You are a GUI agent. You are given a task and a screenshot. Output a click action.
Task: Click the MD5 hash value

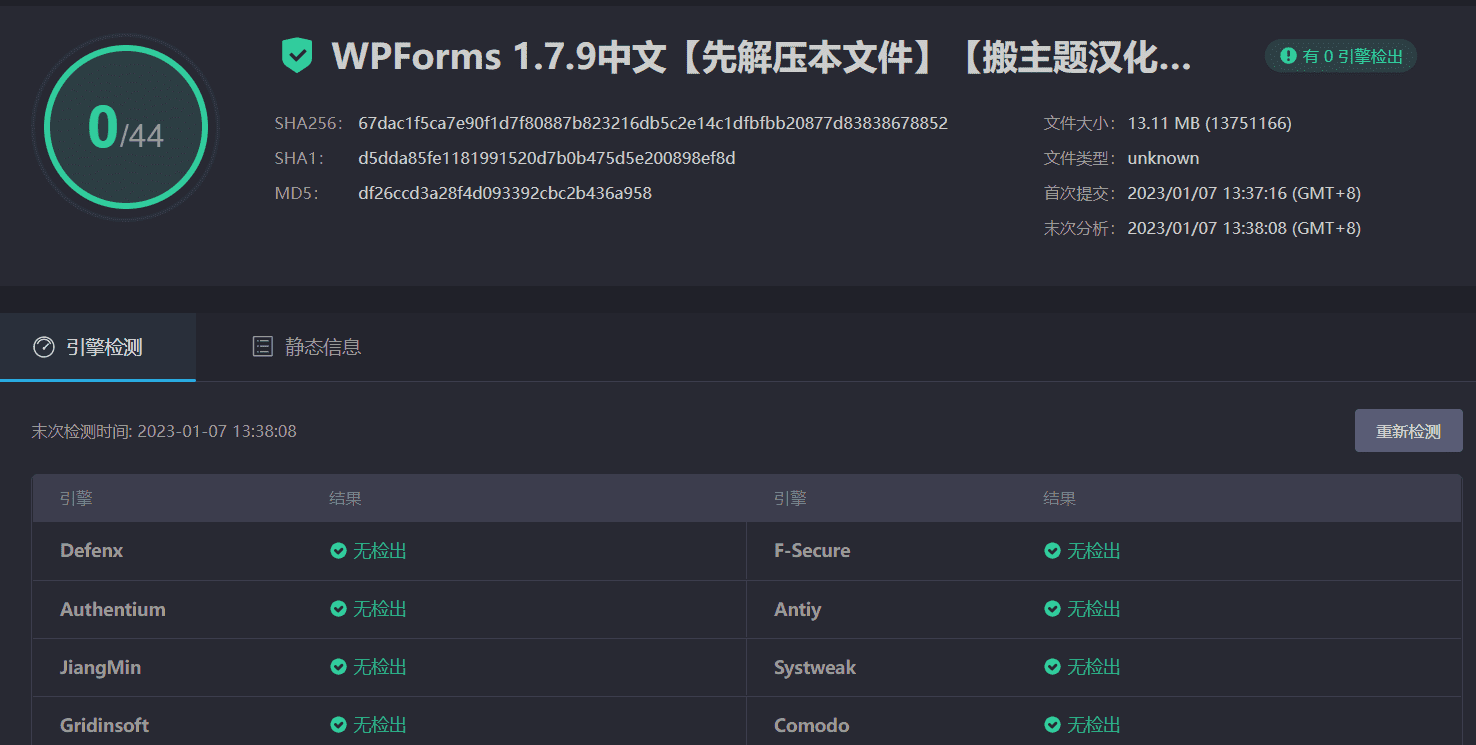[505, 193]
